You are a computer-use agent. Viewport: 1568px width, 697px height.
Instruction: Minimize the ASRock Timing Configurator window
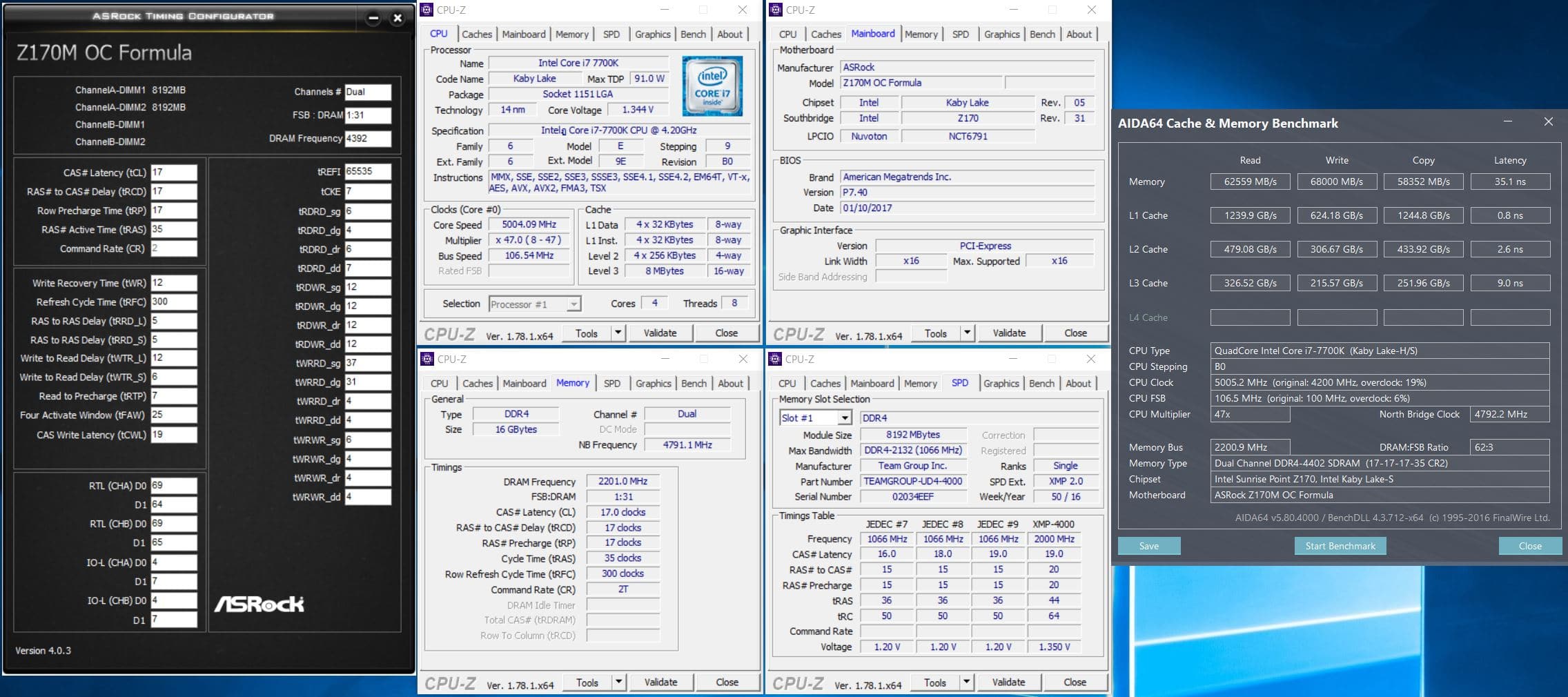(x=373, y=19)
